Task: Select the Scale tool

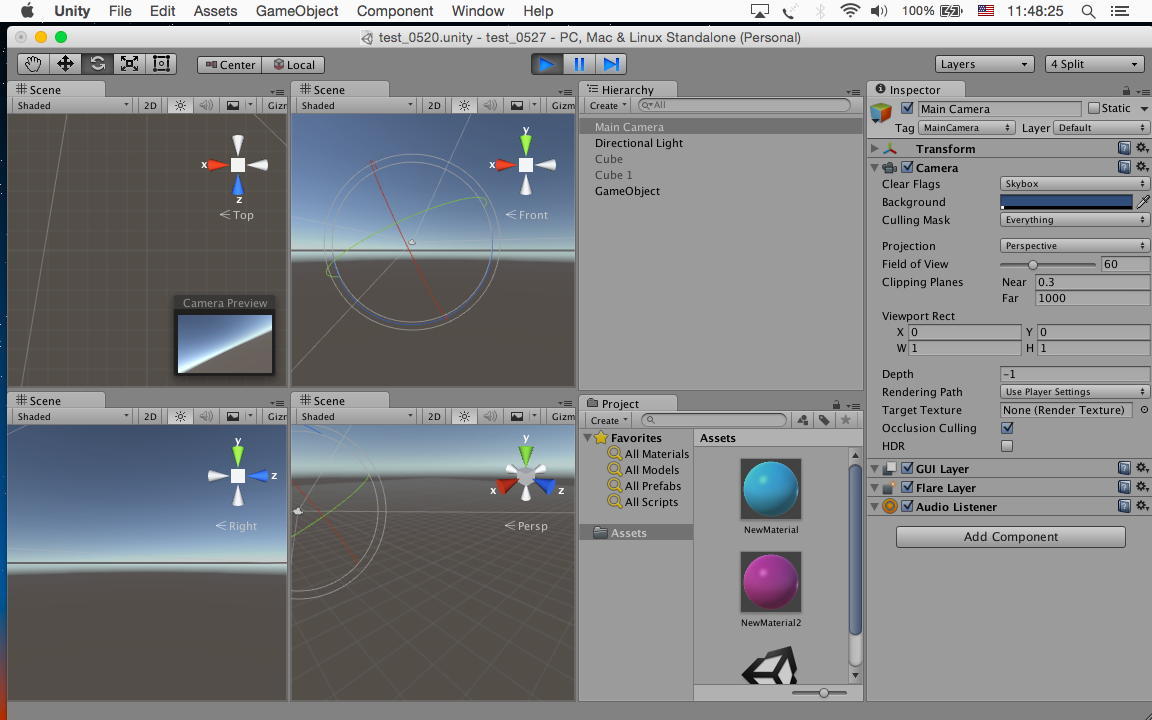Action: [x=129, y=64]
